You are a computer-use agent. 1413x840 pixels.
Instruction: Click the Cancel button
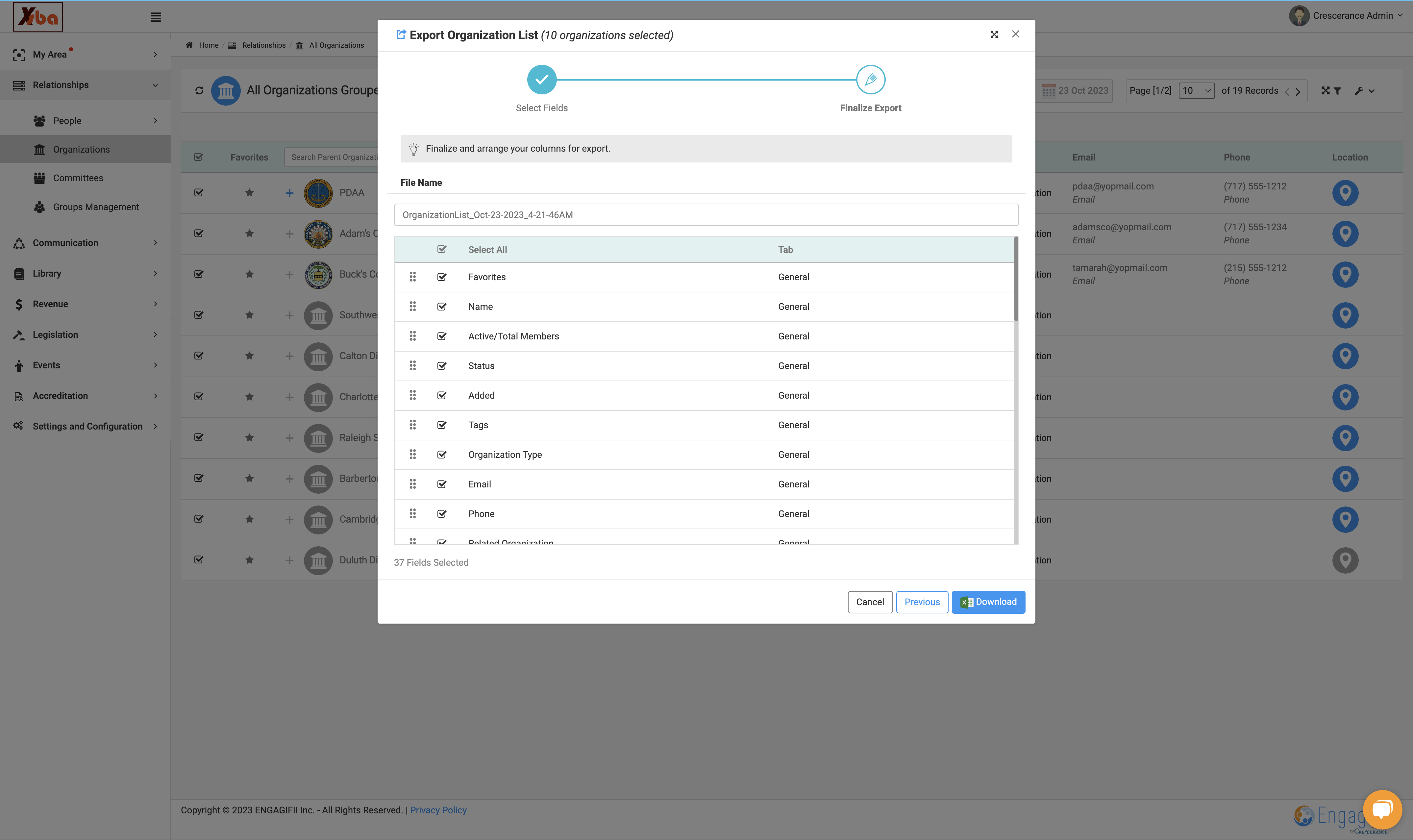[870, 602]
